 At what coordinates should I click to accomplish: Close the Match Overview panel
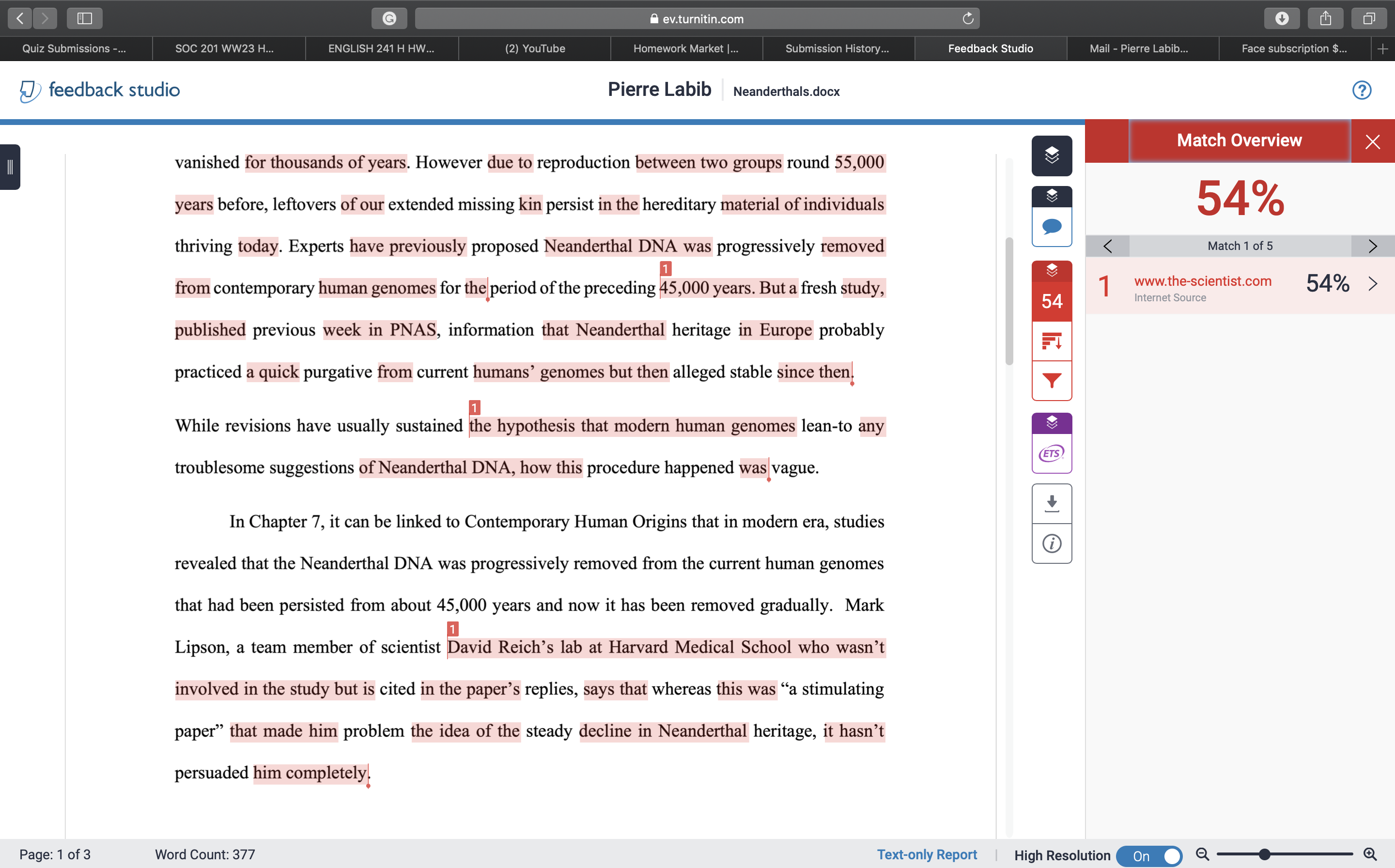point(1373,141)
